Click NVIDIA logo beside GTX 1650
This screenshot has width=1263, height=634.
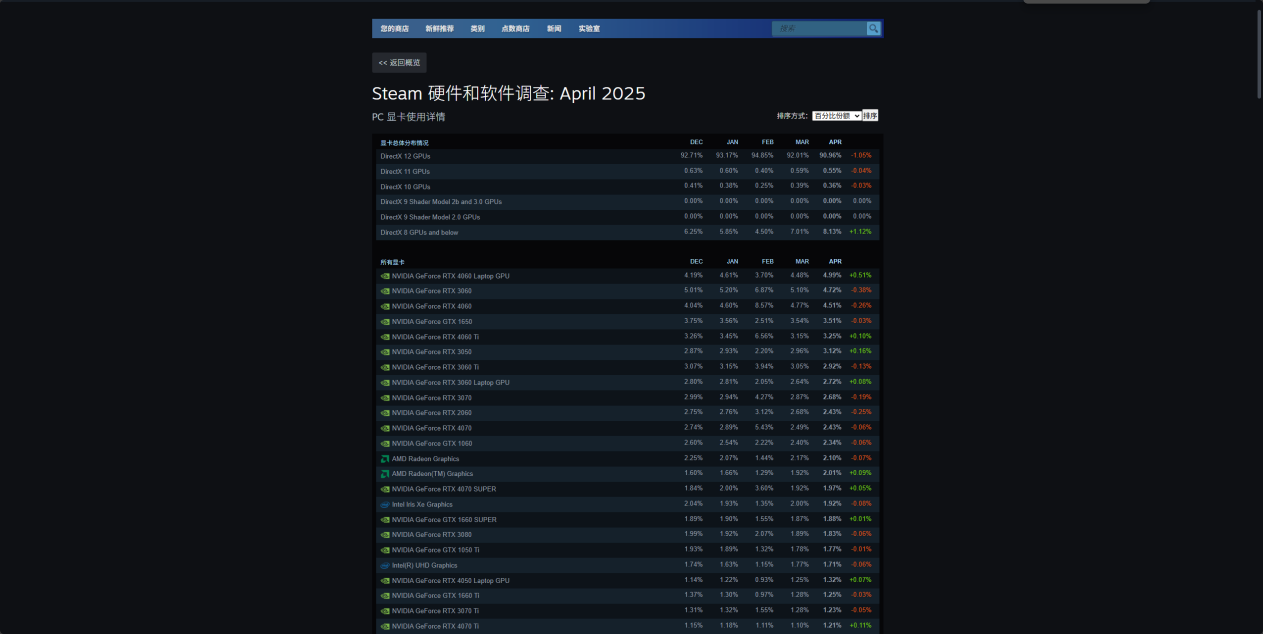(x=385, y=322)
